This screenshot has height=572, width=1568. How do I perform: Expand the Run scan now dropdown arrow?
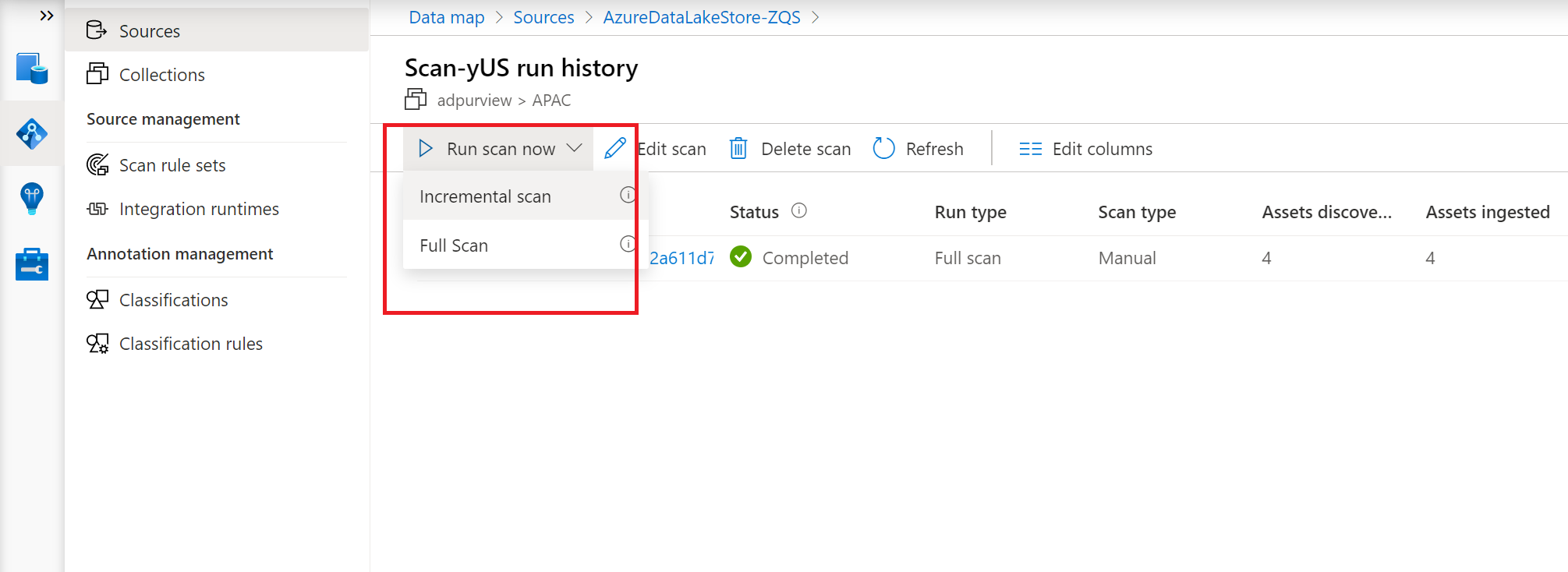pyautogui.click(x=575, y=148)
